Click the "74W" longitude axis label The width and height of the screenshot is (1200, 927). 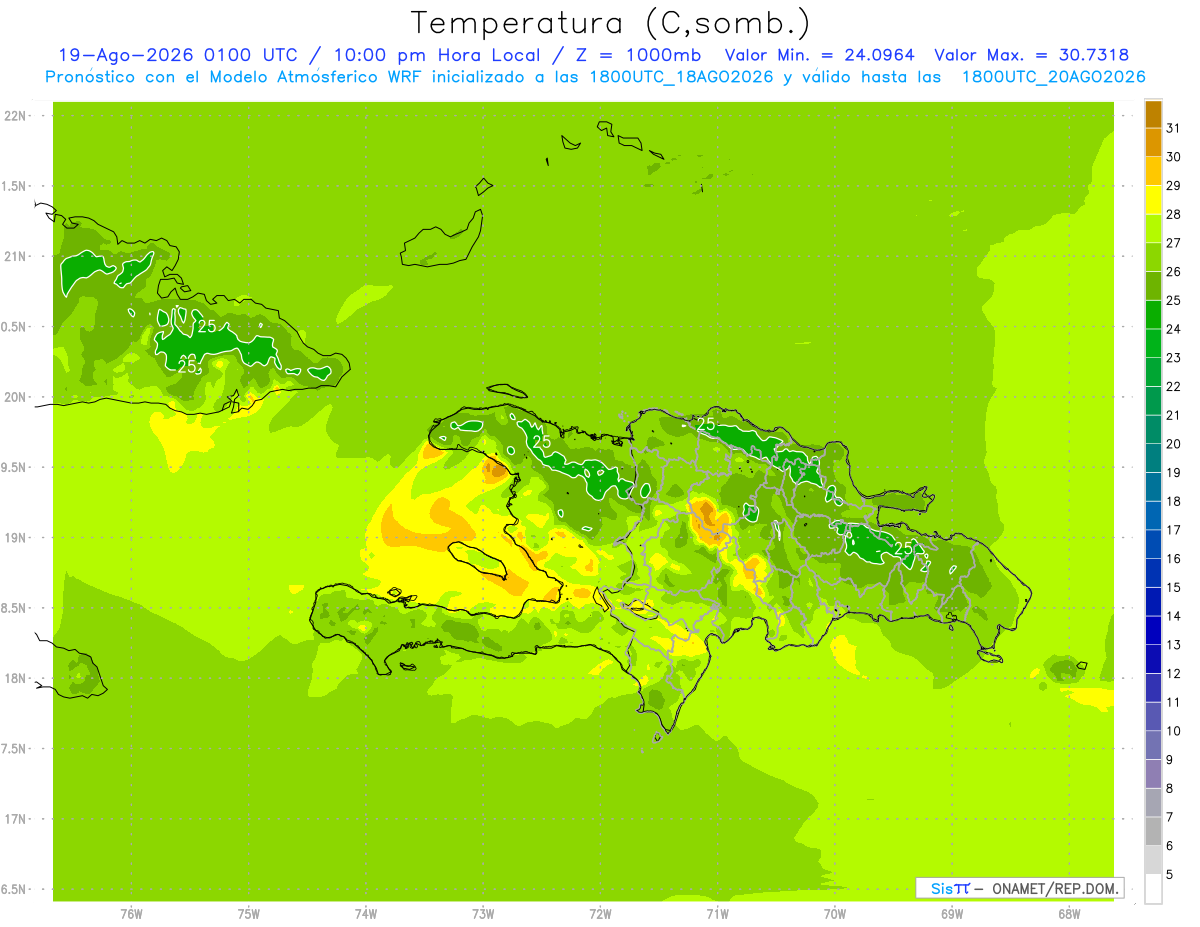(366, 913)
